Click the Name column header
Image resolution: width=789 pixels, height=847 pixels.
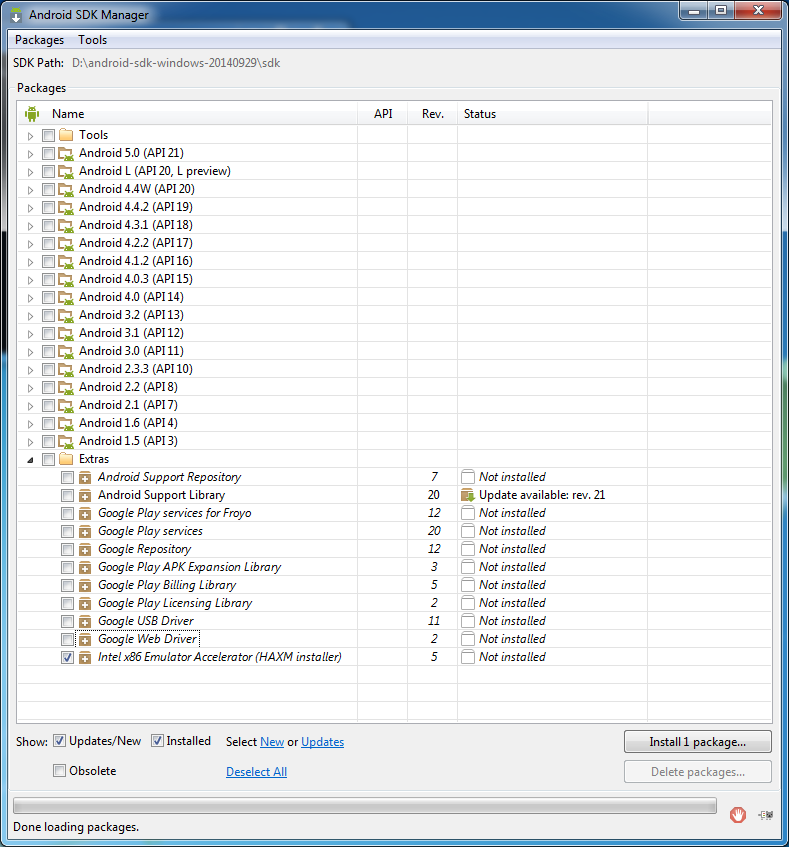[187, 114]
